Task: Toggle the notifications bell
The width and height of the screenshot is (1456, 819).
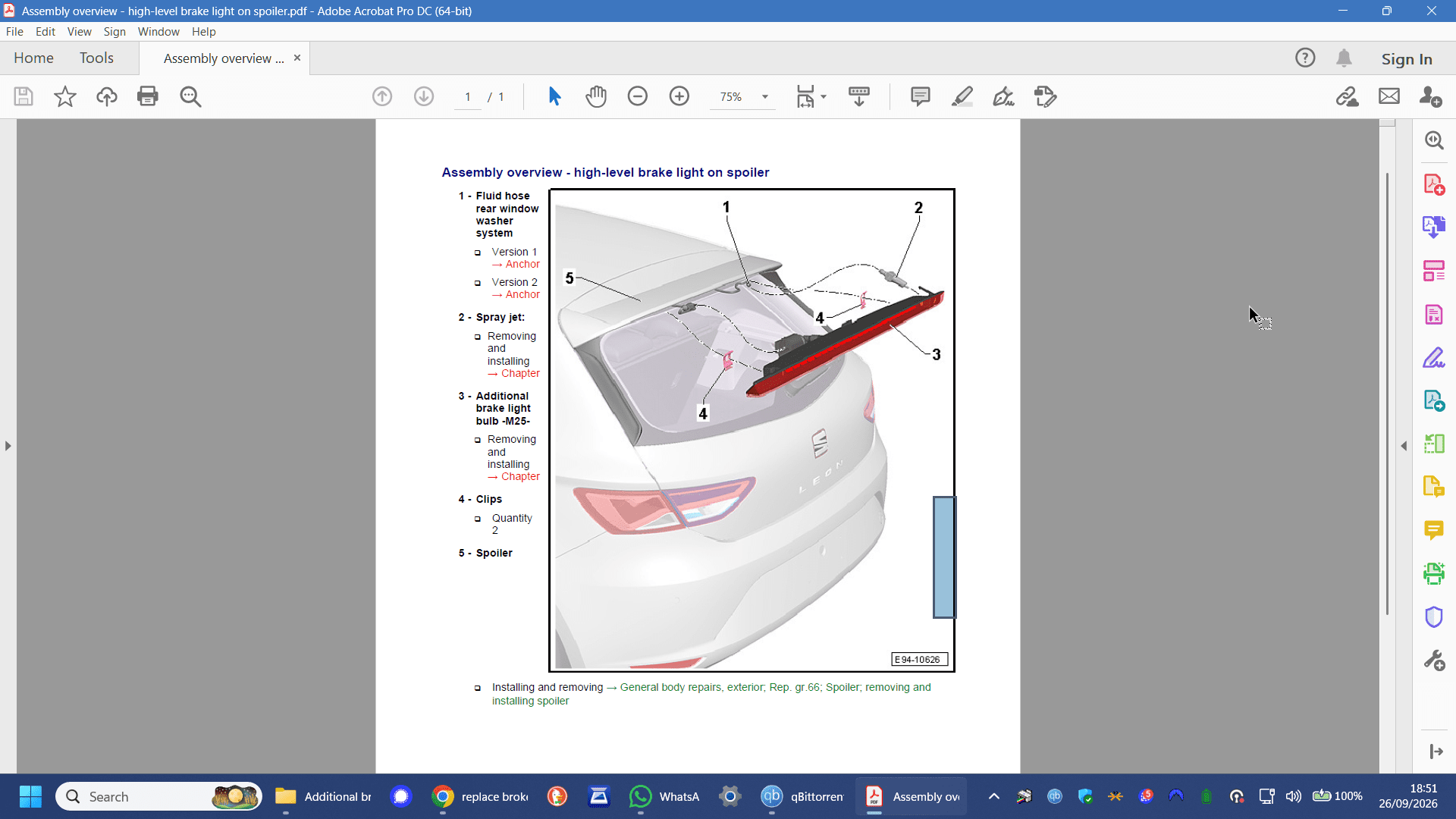Action: tap(1344, 58)
